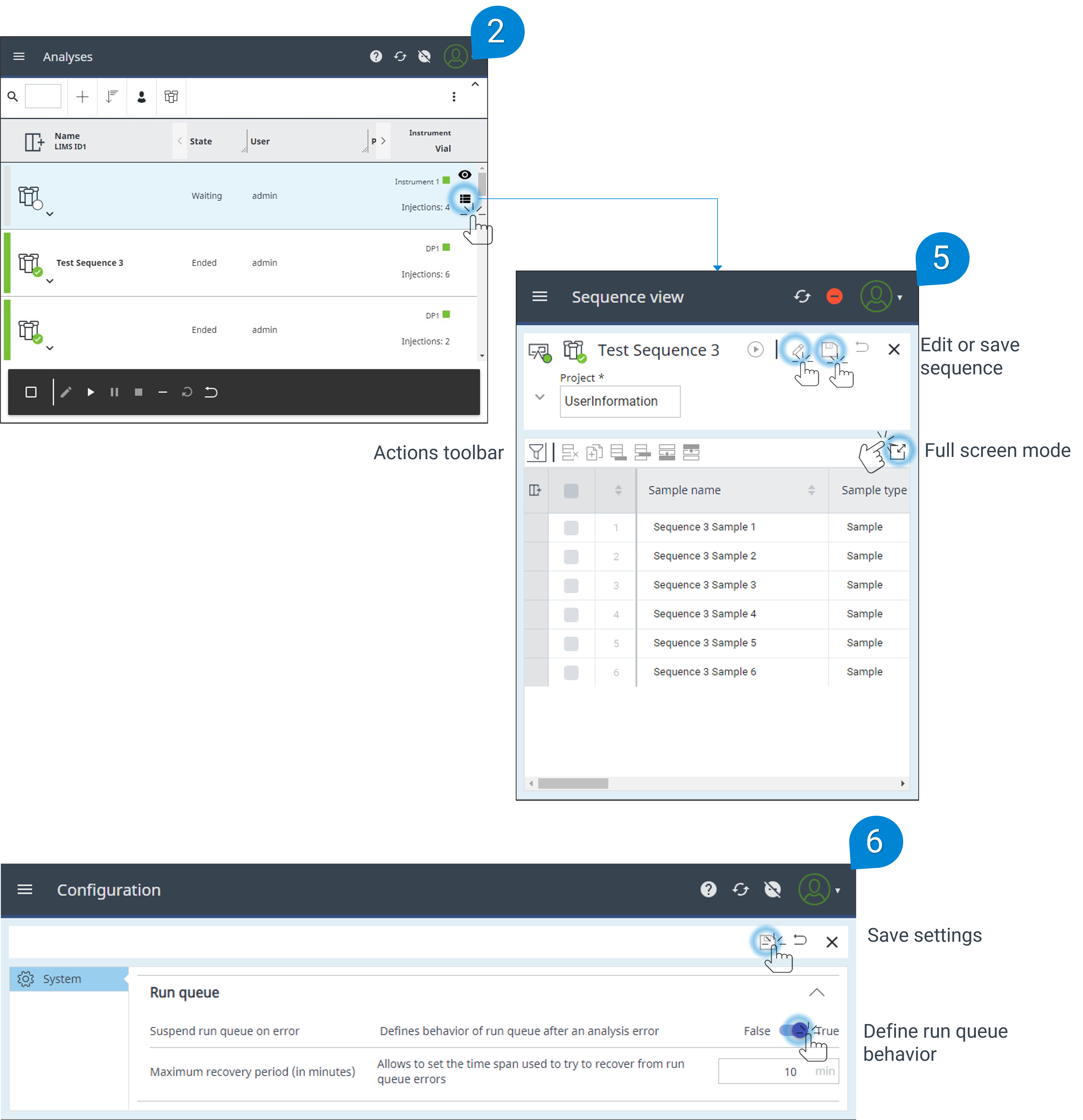The width and height of the screenshot is (1083, 1120).
Task: Toggle the select-all checkbox in sample header
Action: pyautogui.click(x=571, y=491)
